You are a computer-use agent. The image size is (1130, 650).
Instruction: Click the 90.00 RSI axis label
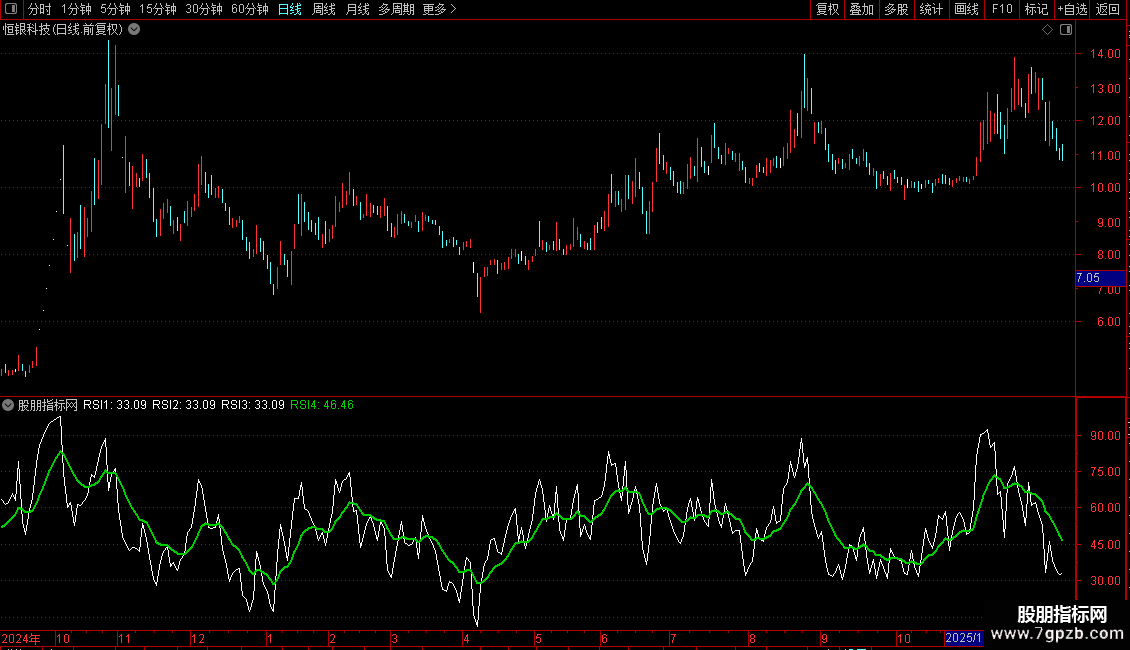tap(1105, 436)
